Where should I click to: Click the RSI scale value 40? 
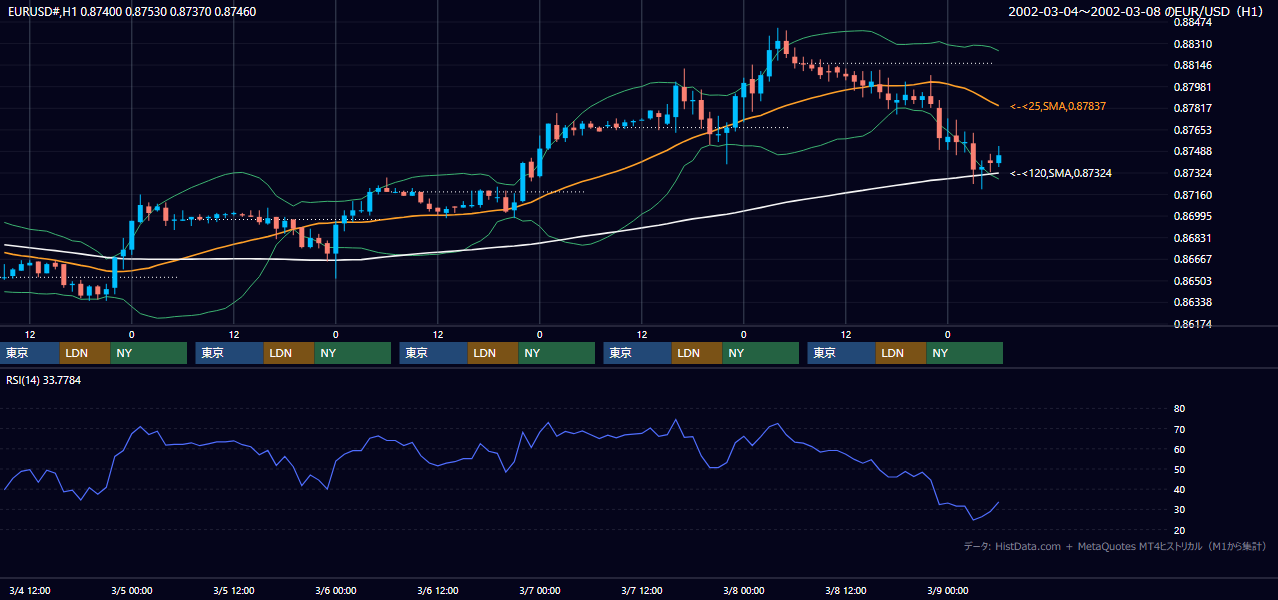[1179, 489]
